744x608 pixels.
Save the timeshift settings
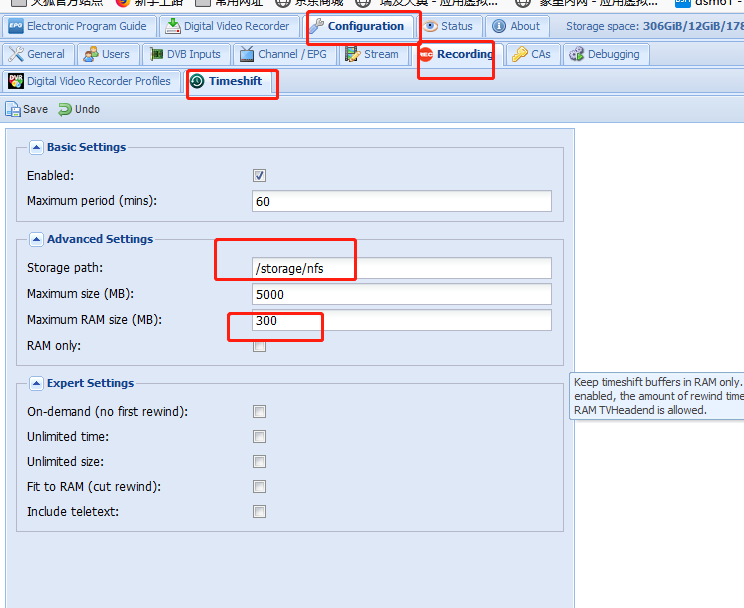(x=27, y=109)
